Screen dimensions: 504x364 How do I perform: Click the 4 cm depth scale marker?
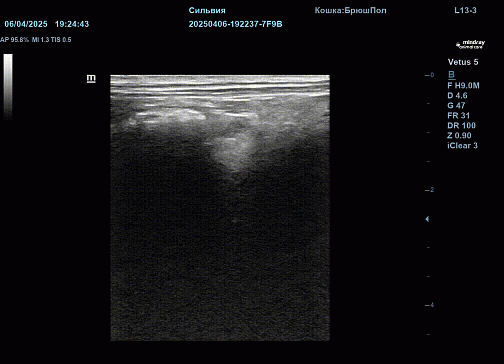(430, 305)
